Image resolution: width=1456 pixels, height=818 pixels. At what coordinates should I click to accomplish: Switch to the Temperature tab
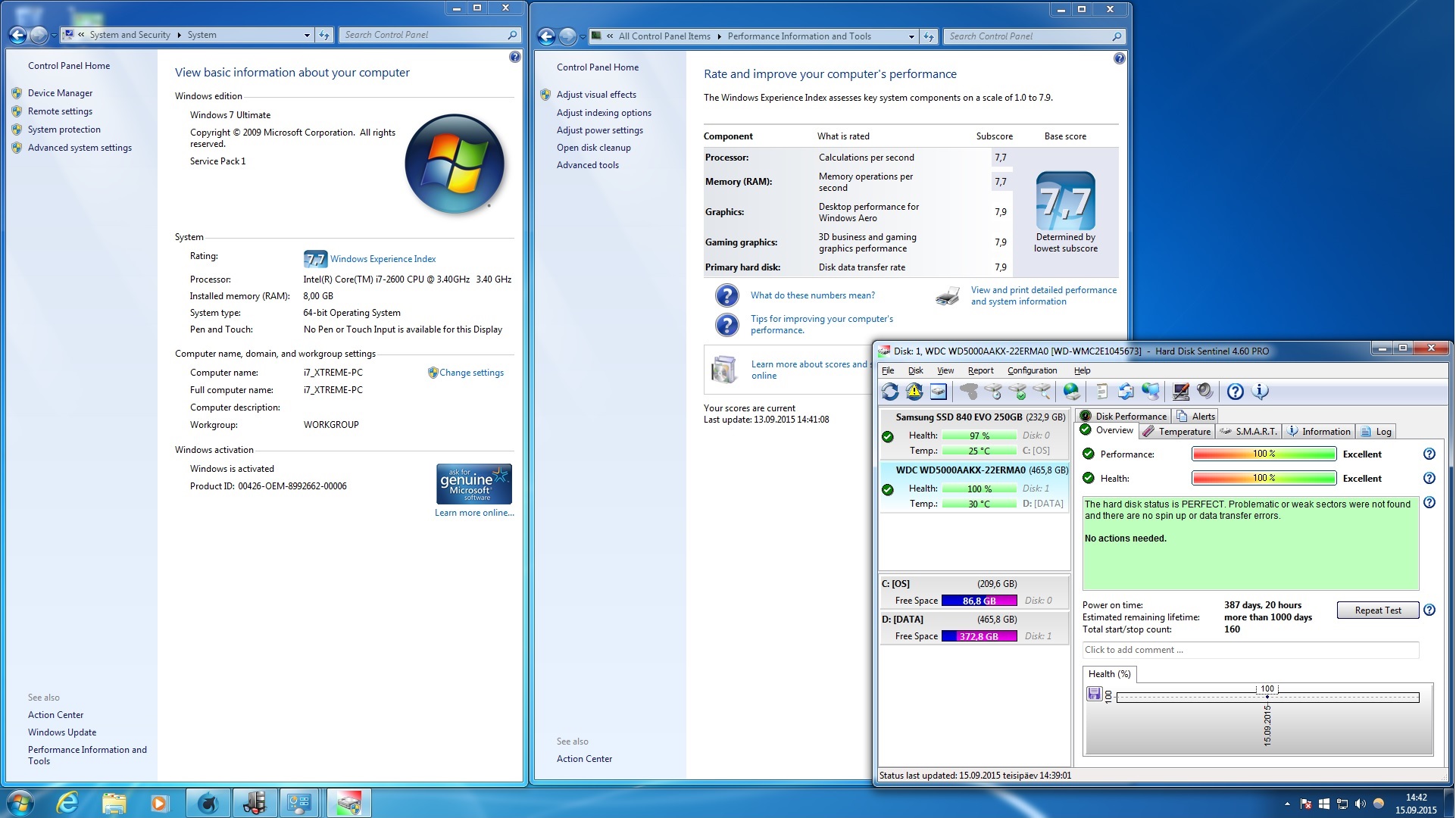(x=1176, y=432)
